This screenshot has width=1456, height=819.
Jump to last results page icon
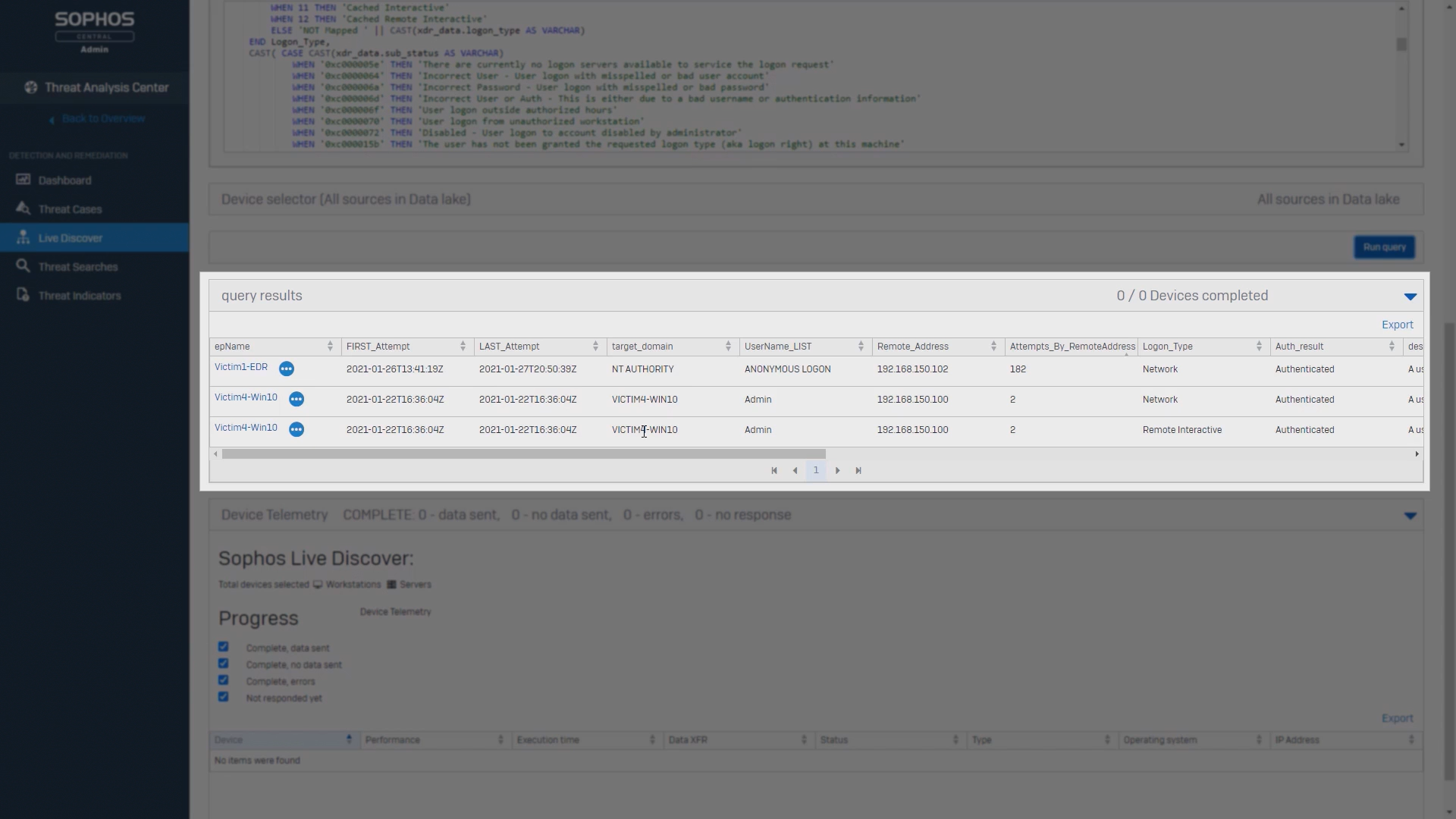coord(858,471)
